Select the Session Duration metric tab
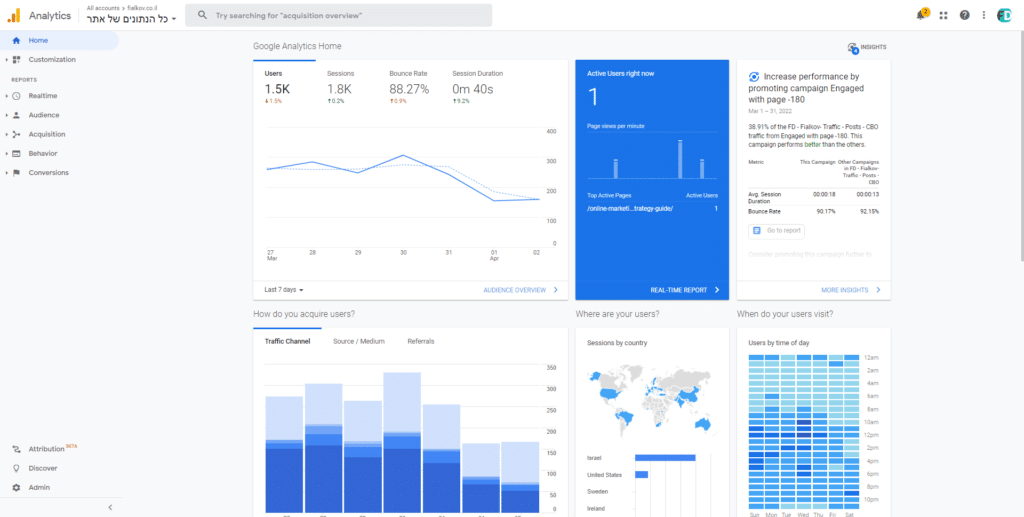Viewport: 1024px width, 517px height. [x=478, y=87]
